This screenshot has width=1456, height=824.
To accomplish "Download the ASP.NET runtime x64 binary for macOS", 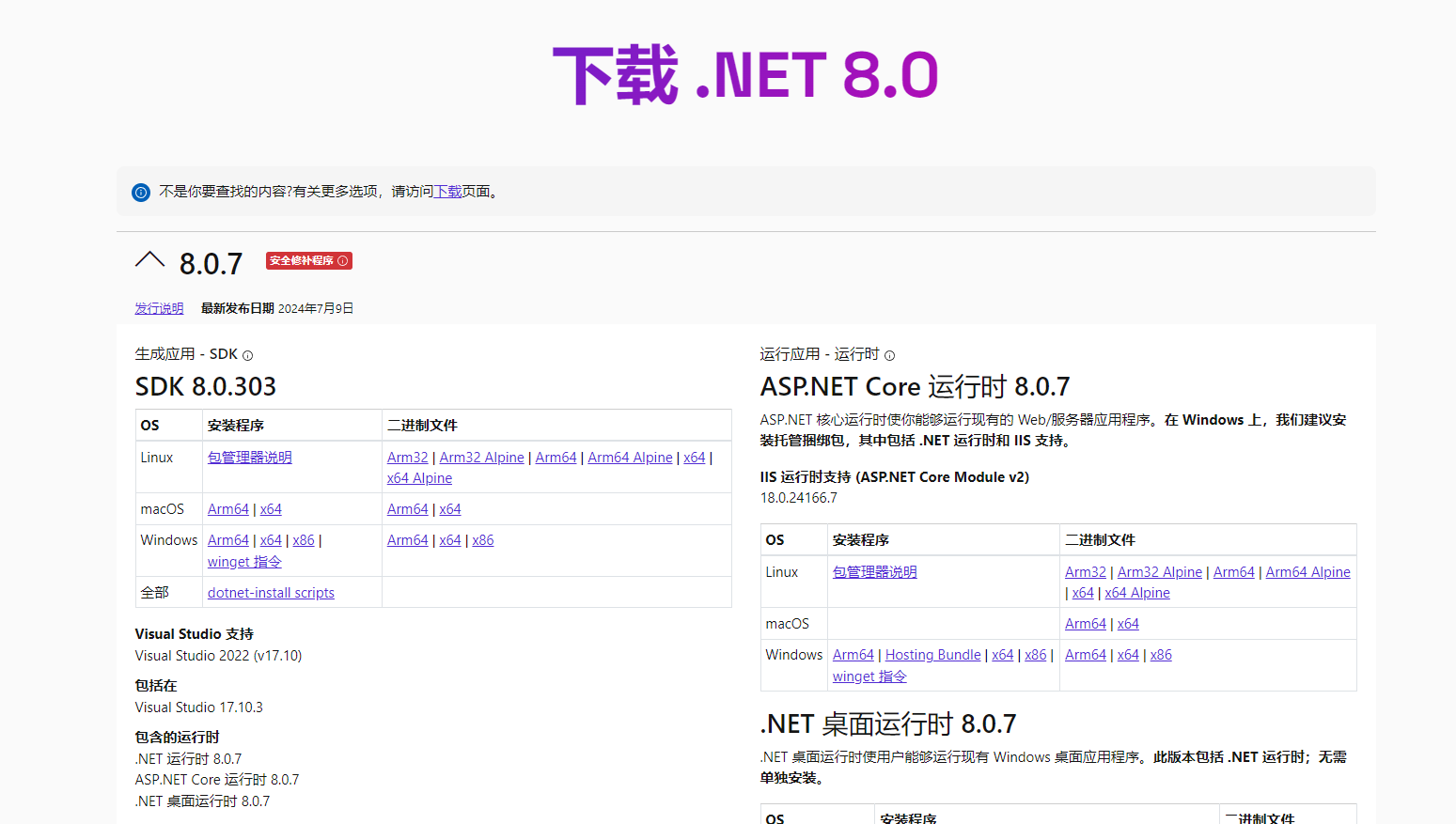I will (x=1127, y=623).
